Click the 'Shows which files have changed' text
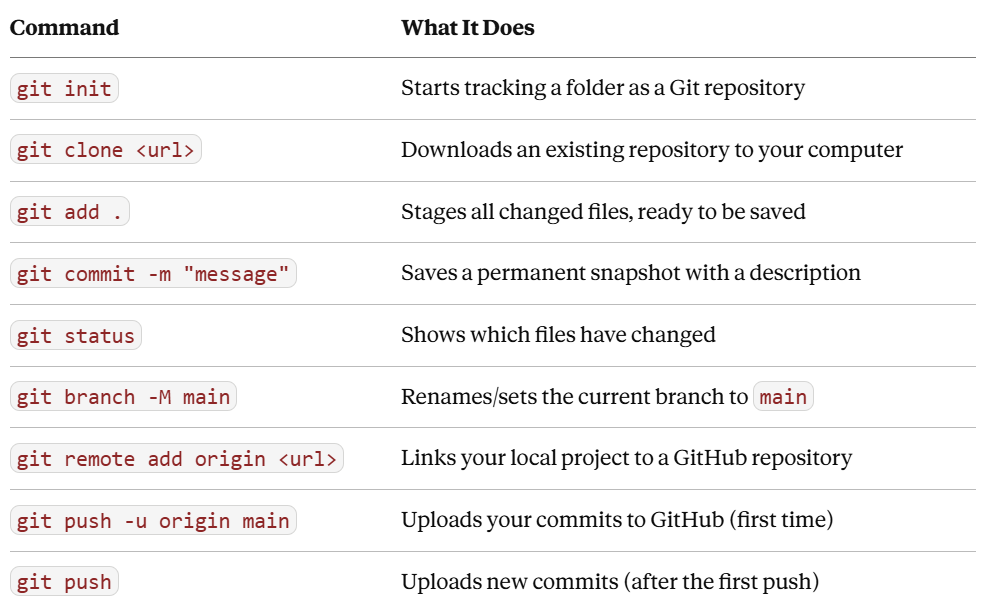982x613 pixels. click(x=558, y=335)
